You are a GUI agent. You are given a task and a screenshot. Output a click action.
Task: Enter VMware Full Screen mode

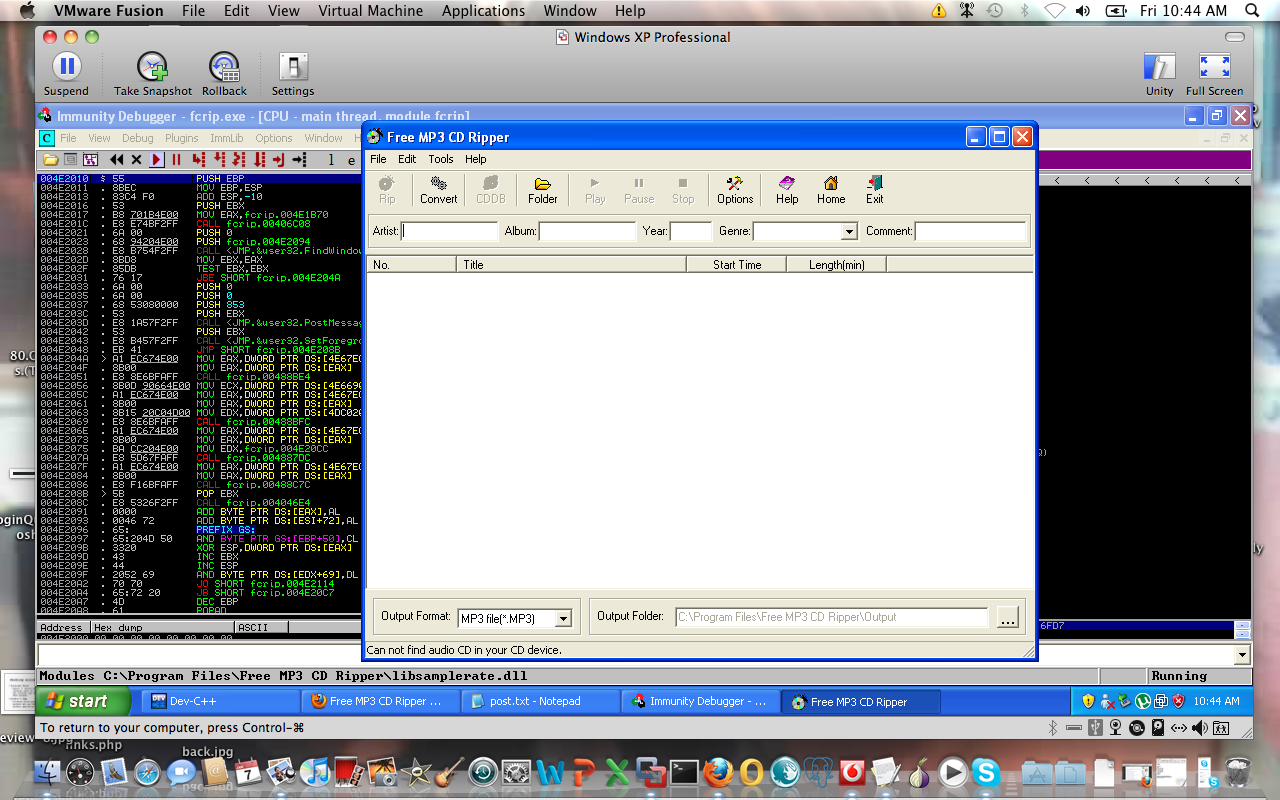(x=1214, y=75)
